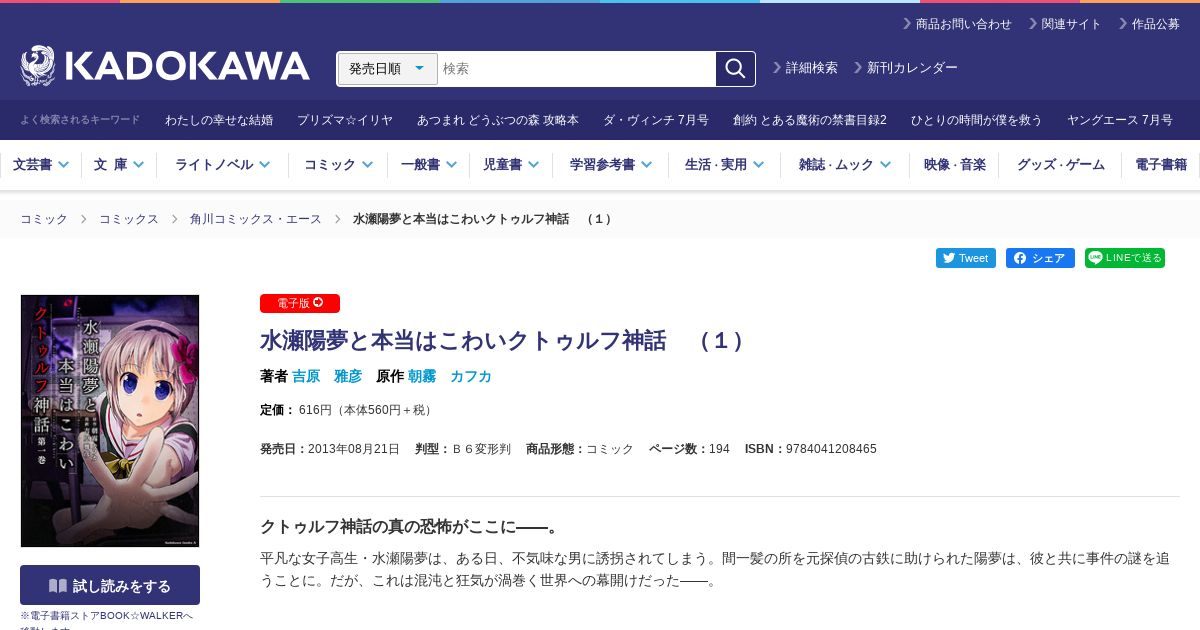Select keyword ヤングエース 7月号
This screenshot has width=1200, height=630.
tap(1120, 120)
